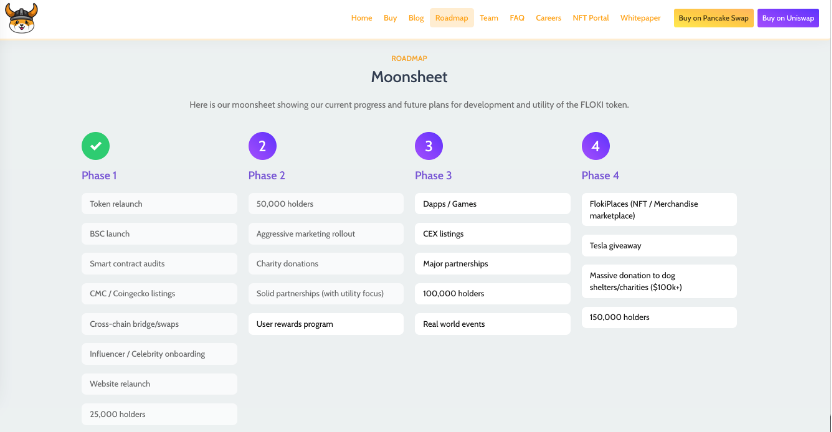Click the small ROADMAP section label
This screenshot has height=432, width=832.
coord(409,58)
